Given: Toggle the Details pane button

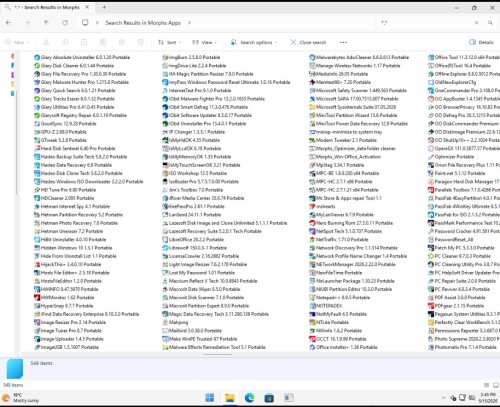Looking at the screenshot, I should click(x=481, y=42).
